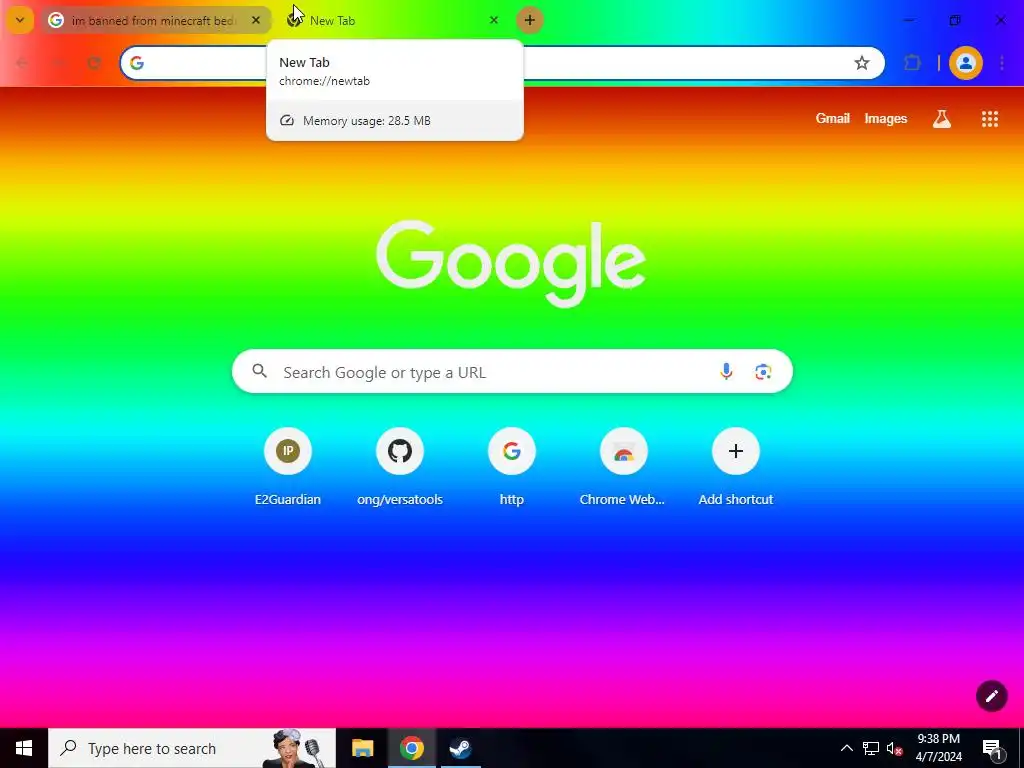The height and width of the screenshot is (768, 1024).
Task: Click the Add shortcut button
Action: (735, 466)
